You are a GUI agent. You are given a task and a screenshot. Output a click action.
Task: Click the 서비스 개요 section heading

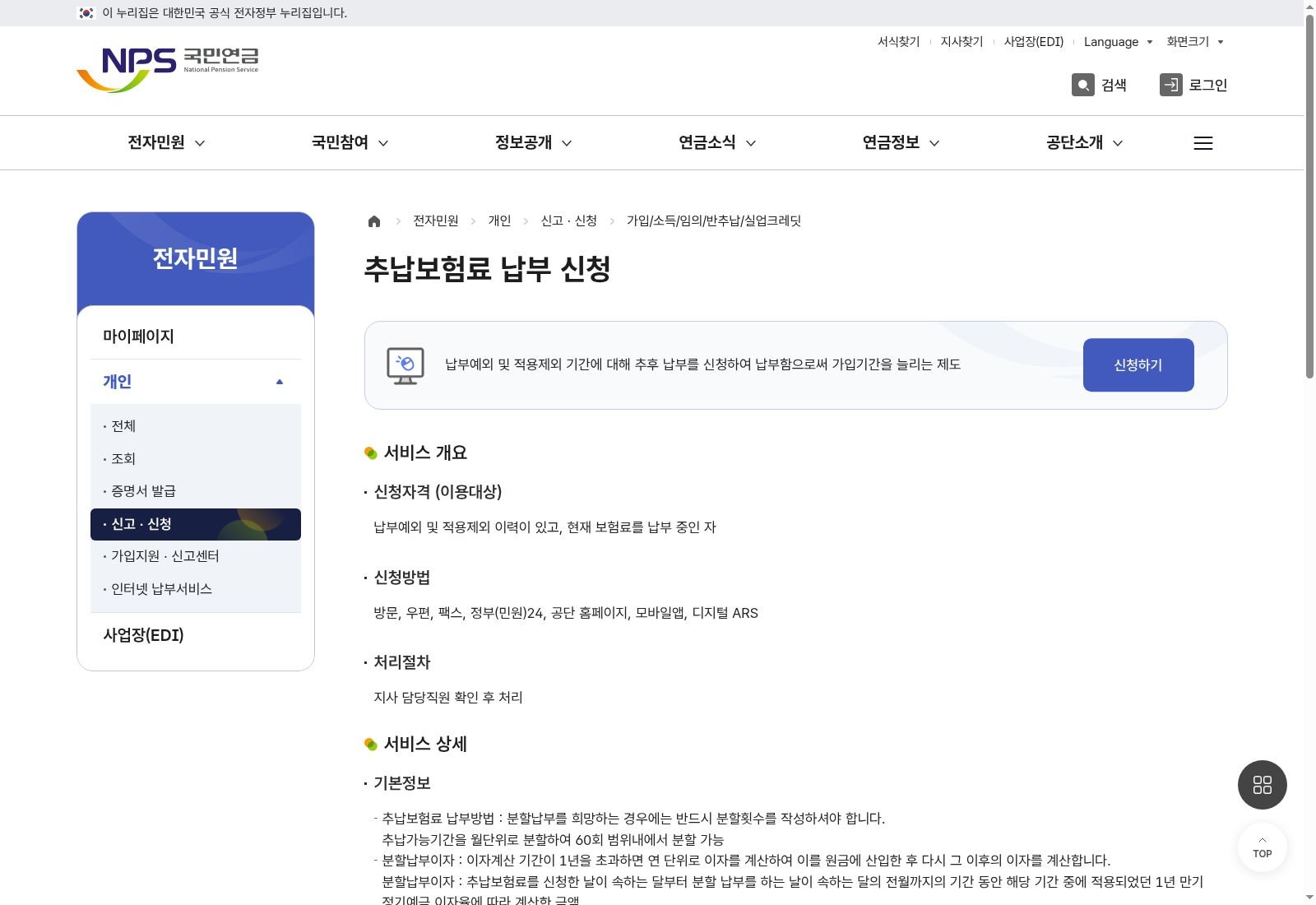[425, 453]
